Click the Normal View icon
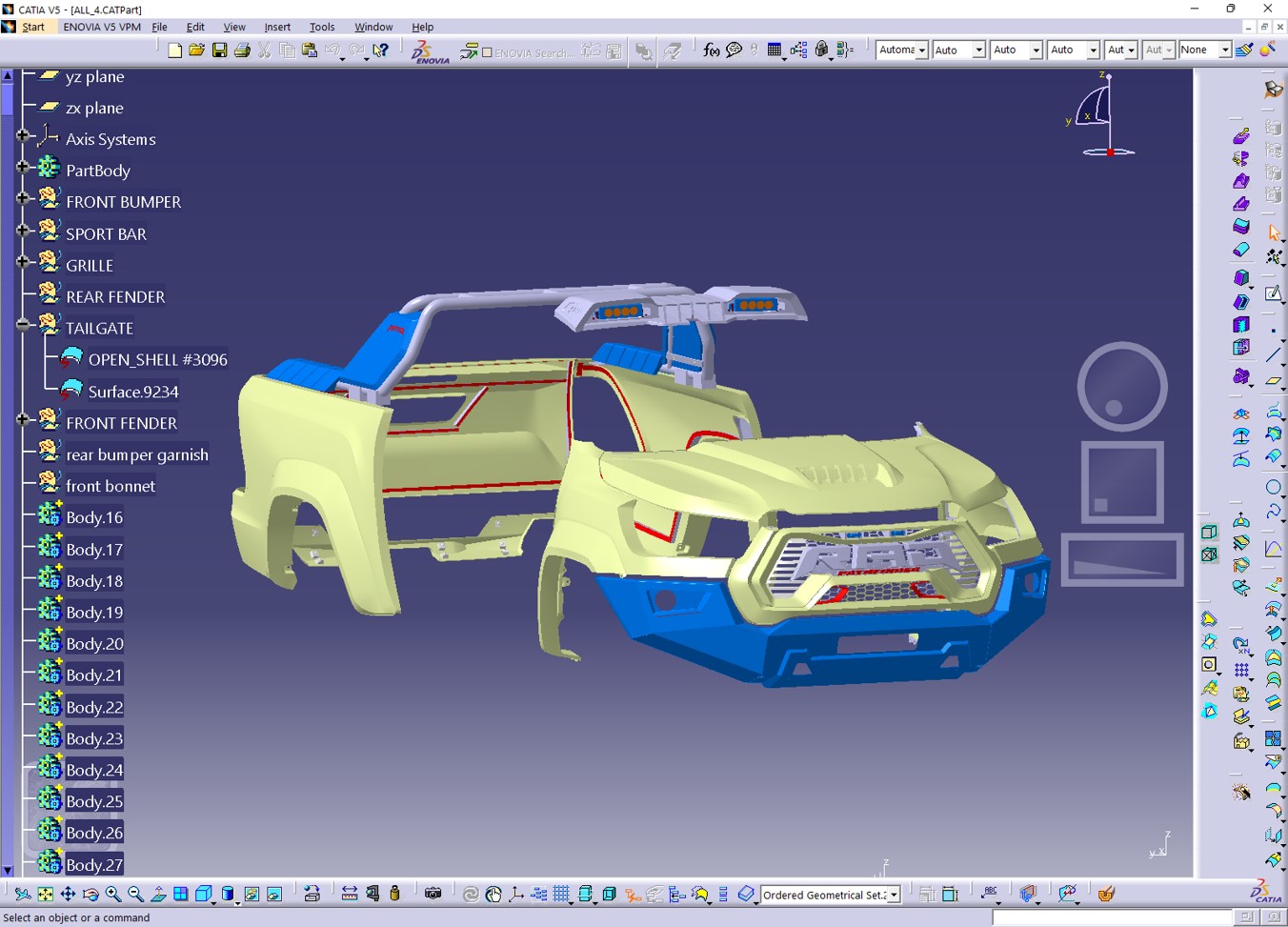 pos(158,894)
